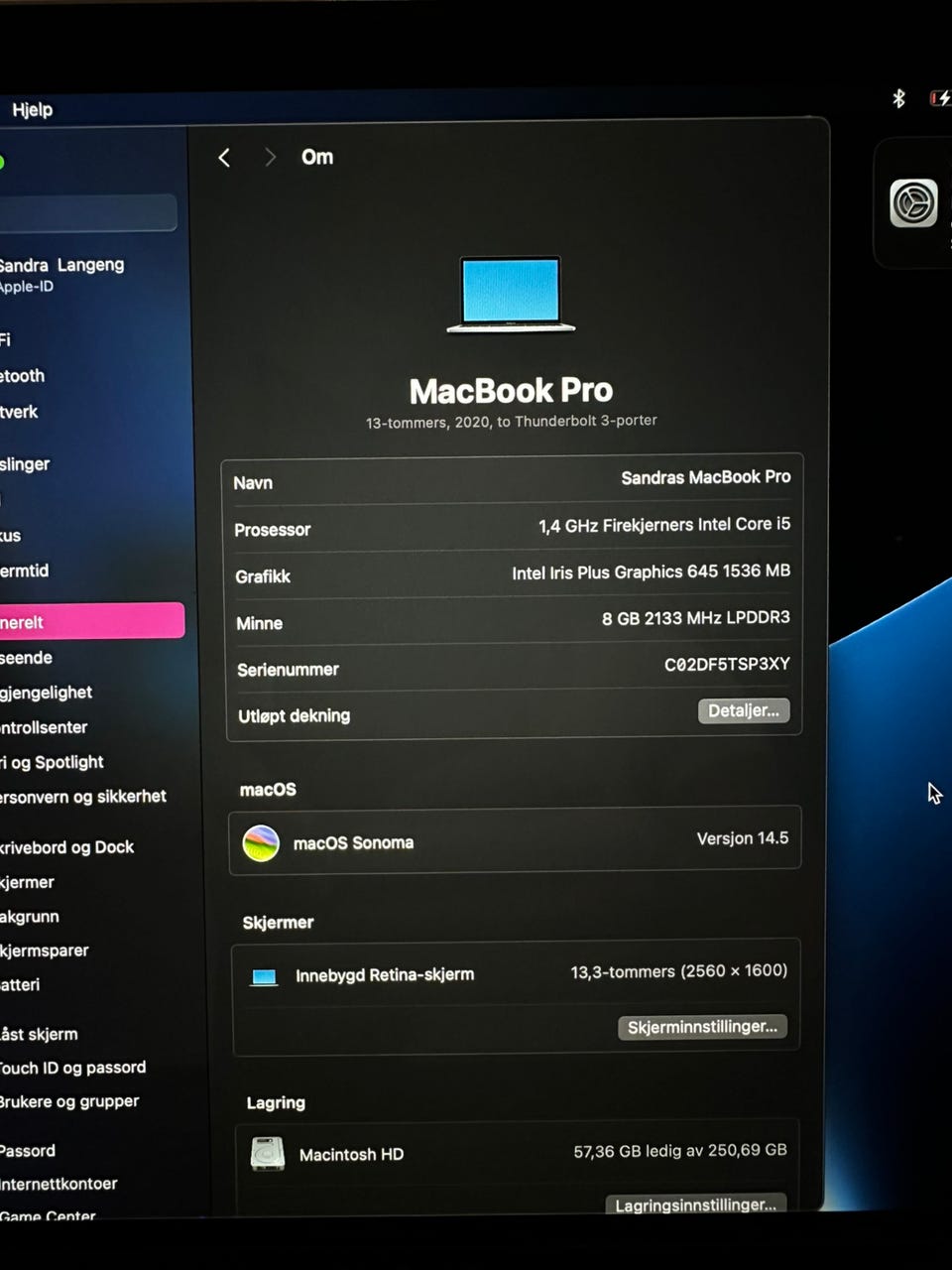Click memory value 8 GB 2133 MHz LPDDR3
The image size is (952, 1270).
(696, 618)
